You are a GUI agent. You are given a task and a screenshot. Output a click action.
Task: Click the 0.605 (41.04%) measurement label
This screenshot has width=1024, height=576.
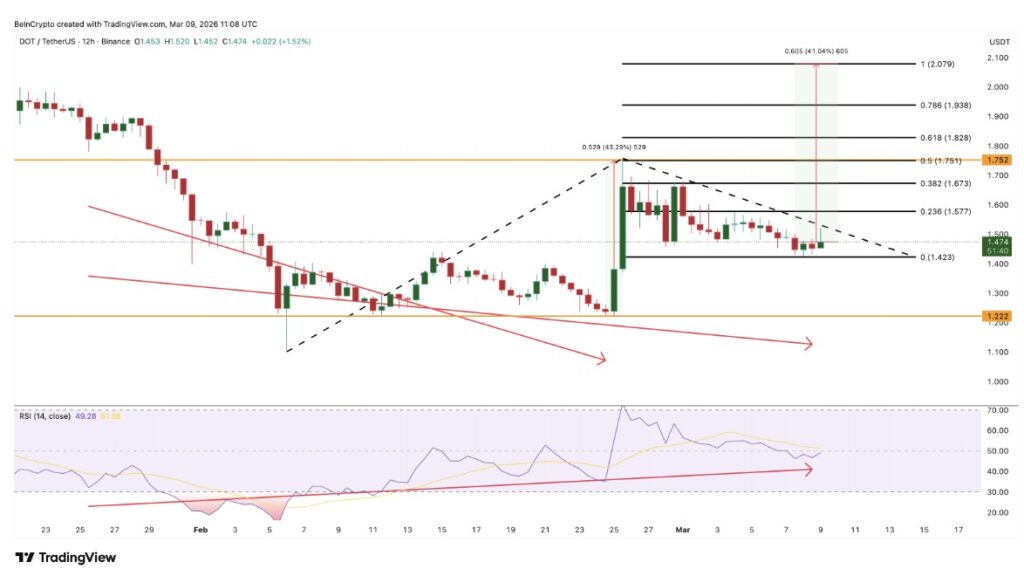coord(817,50)
